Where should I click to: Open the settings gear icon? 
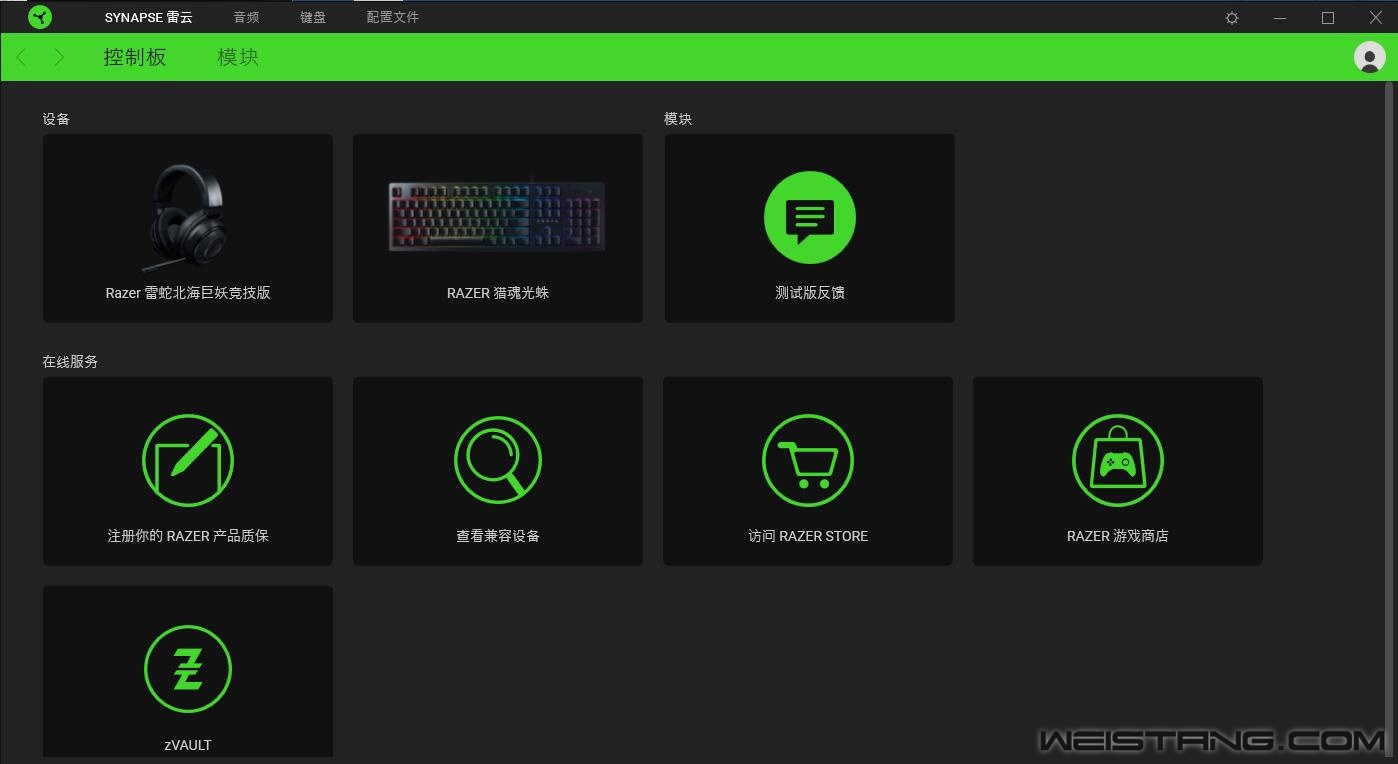[x=1232, y=18]
